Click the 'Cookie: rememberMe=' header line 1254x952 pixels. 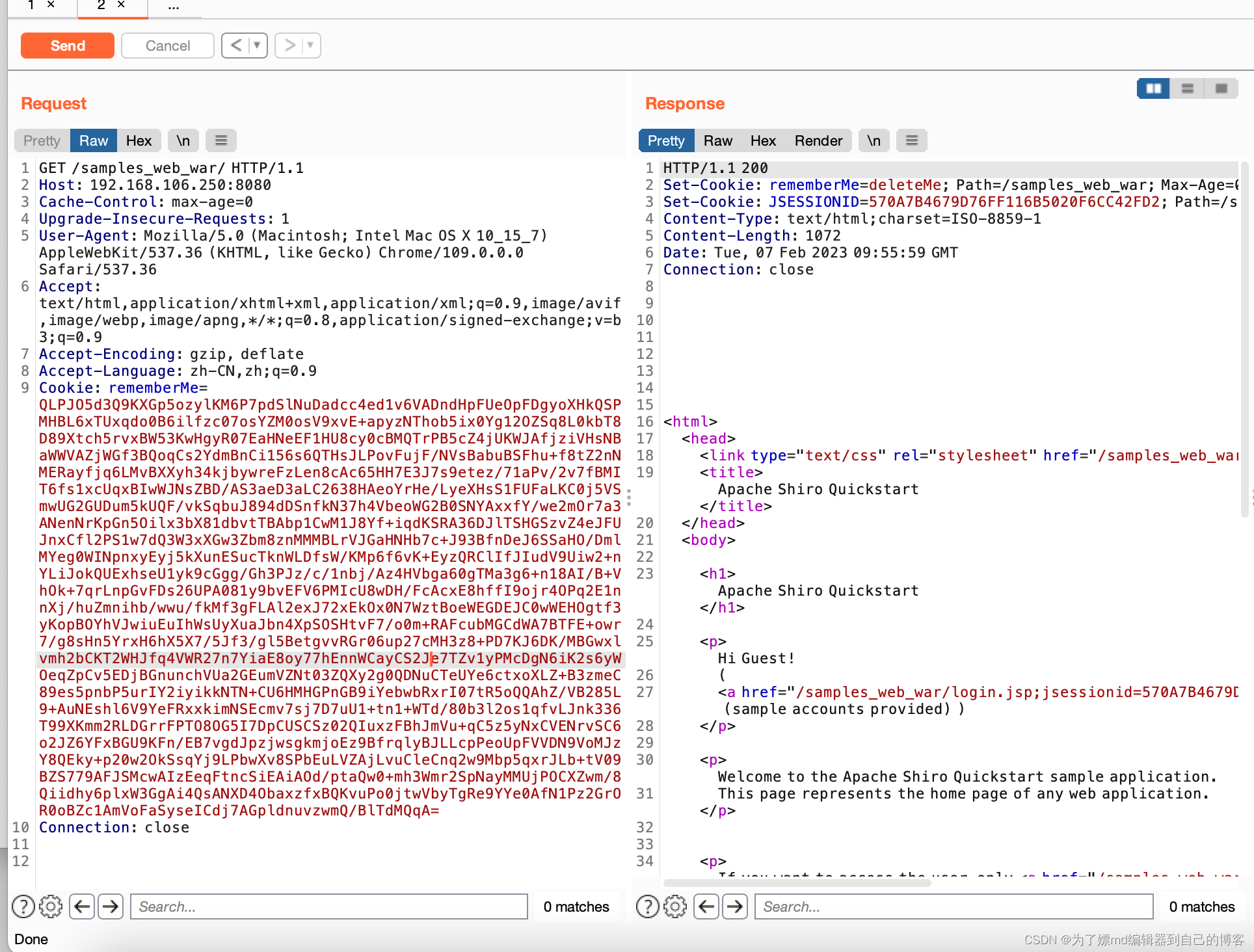point(124,388)
